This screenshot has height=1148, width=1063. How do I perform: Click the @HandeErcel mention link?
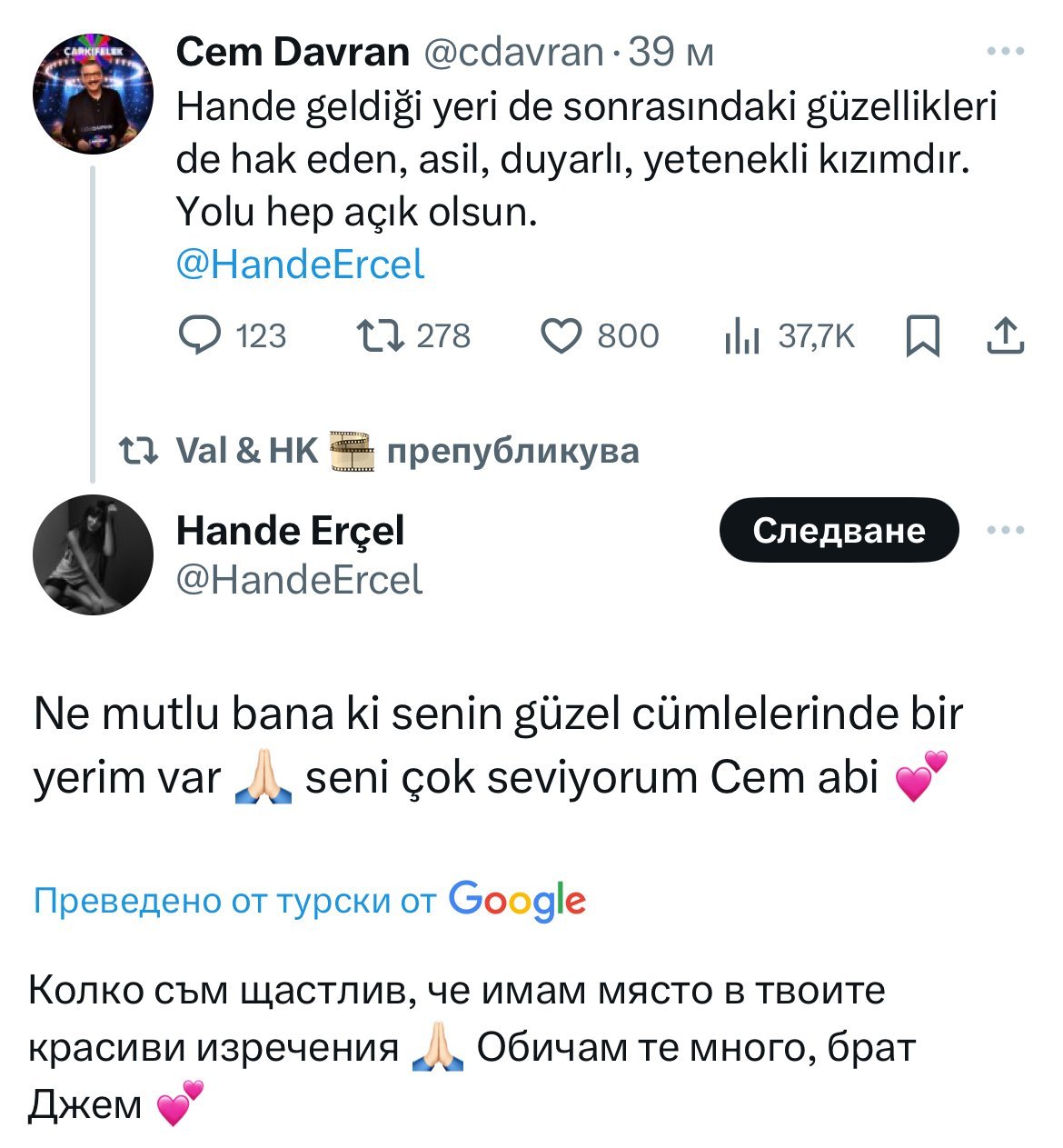[300, 265]
